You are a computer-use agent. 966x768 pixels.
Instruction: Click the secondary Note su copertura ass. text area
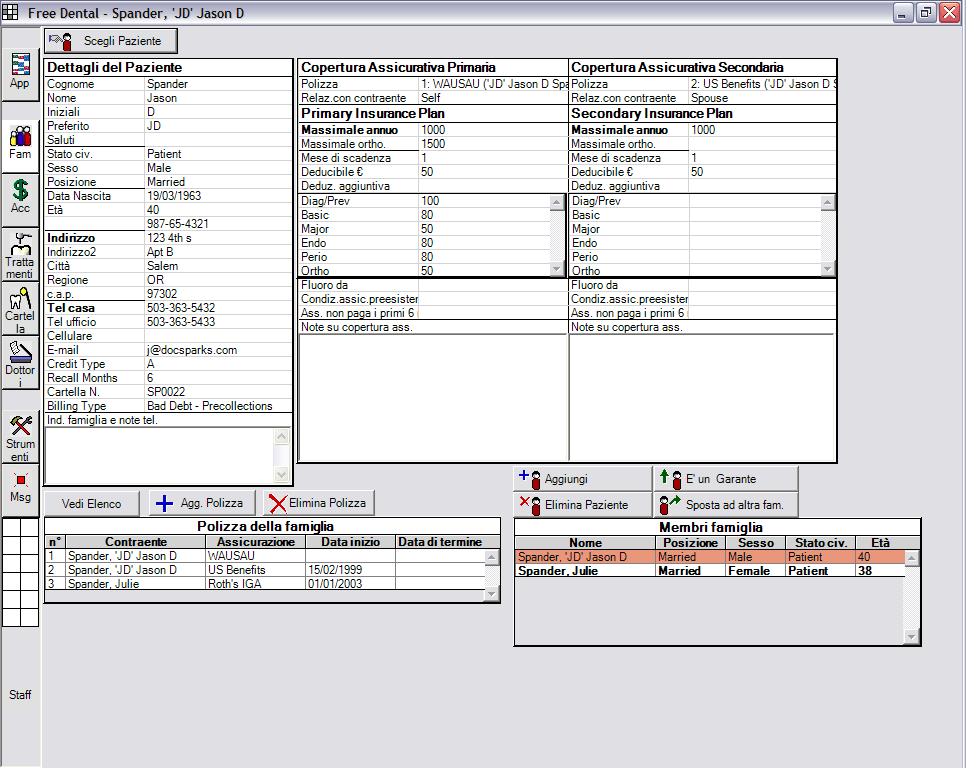pos(701,397)
